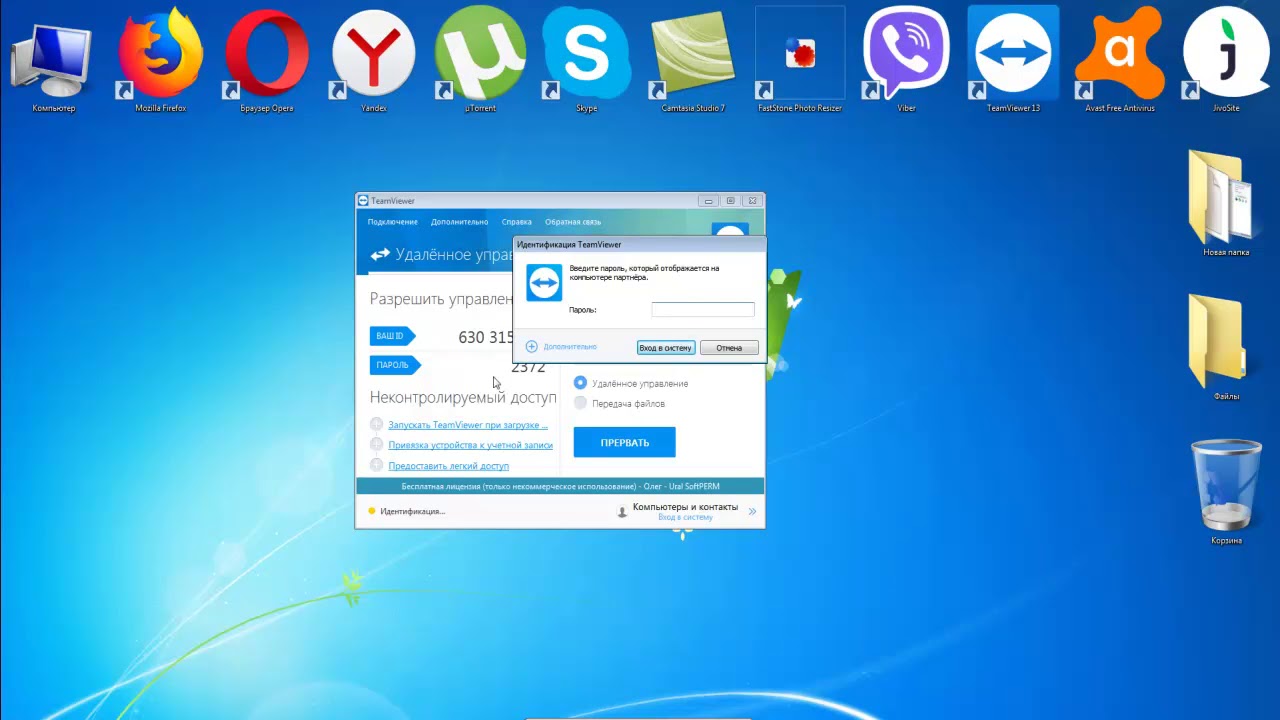This screenshot has height=720, width=1280.
Task: Open the Дополнительно menu in TeamViewer
Action: tap(460, 222)
